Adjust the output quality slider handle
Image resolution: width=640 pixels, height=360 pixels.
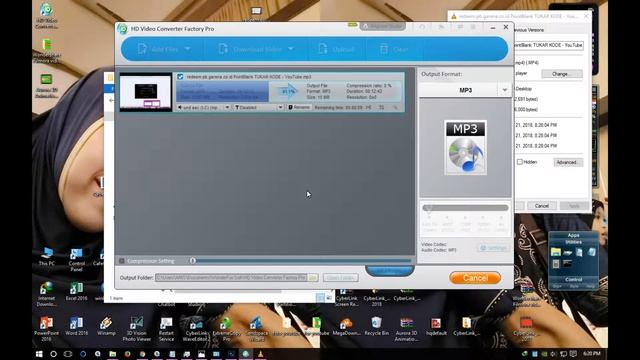click(x=428, y=208)
